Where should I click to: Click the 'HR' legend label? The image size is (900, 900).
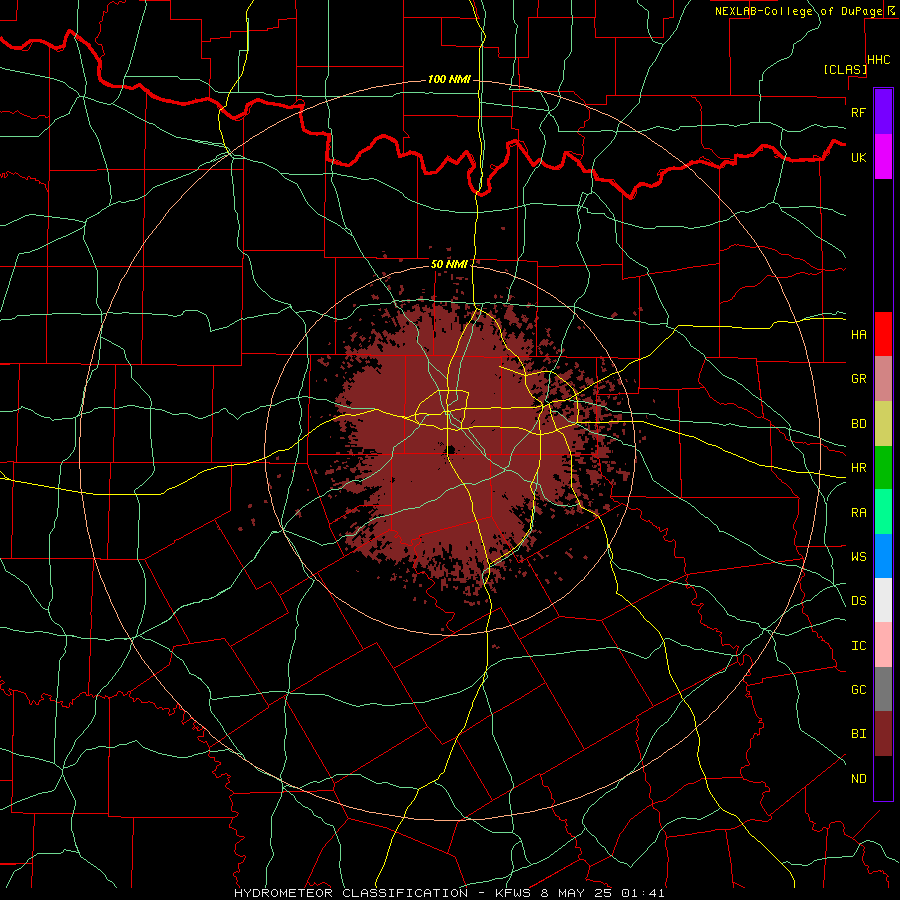[858, 468]
